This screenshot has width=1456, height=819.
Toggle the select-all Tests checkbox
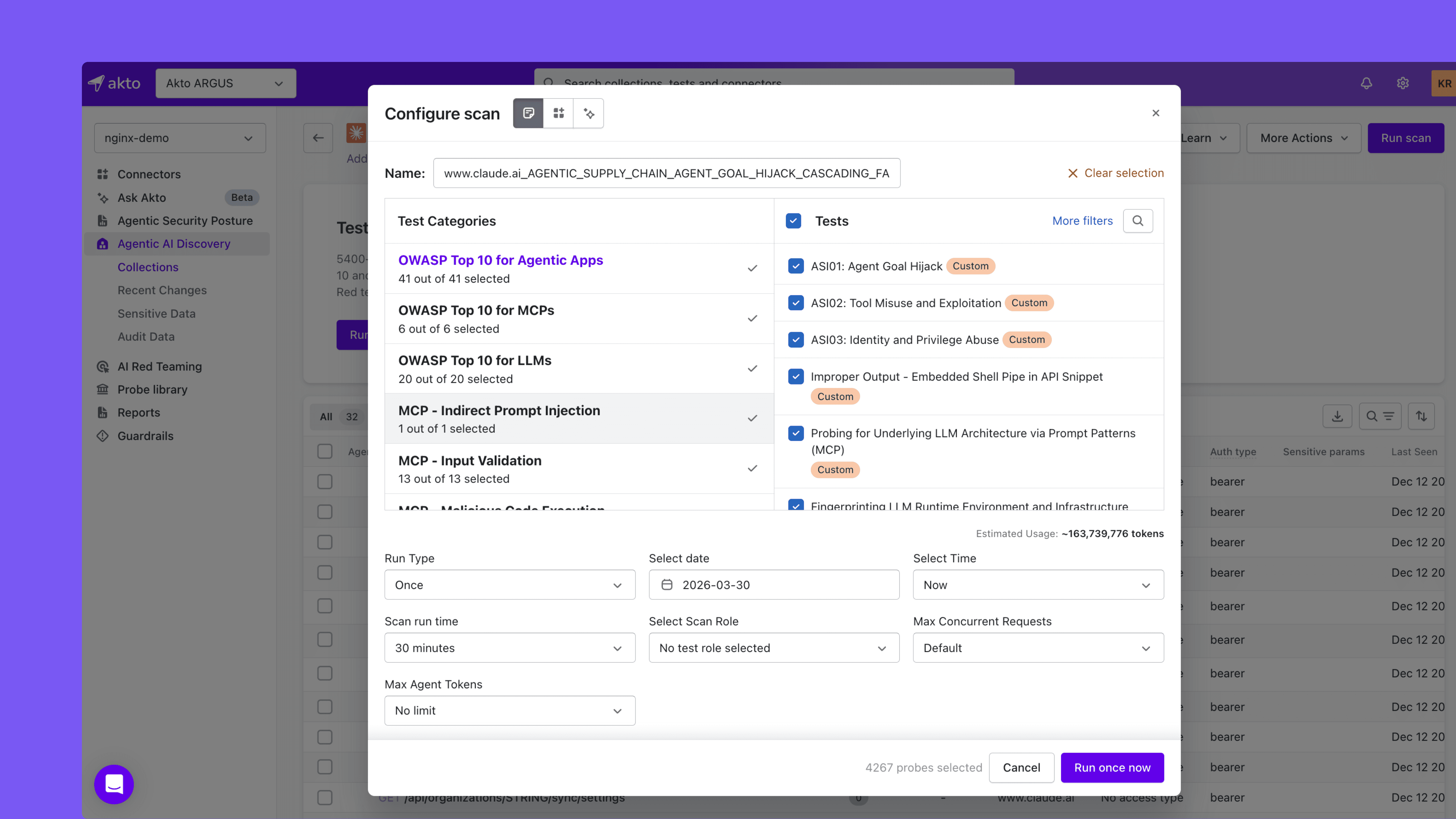tap(793, 220)
